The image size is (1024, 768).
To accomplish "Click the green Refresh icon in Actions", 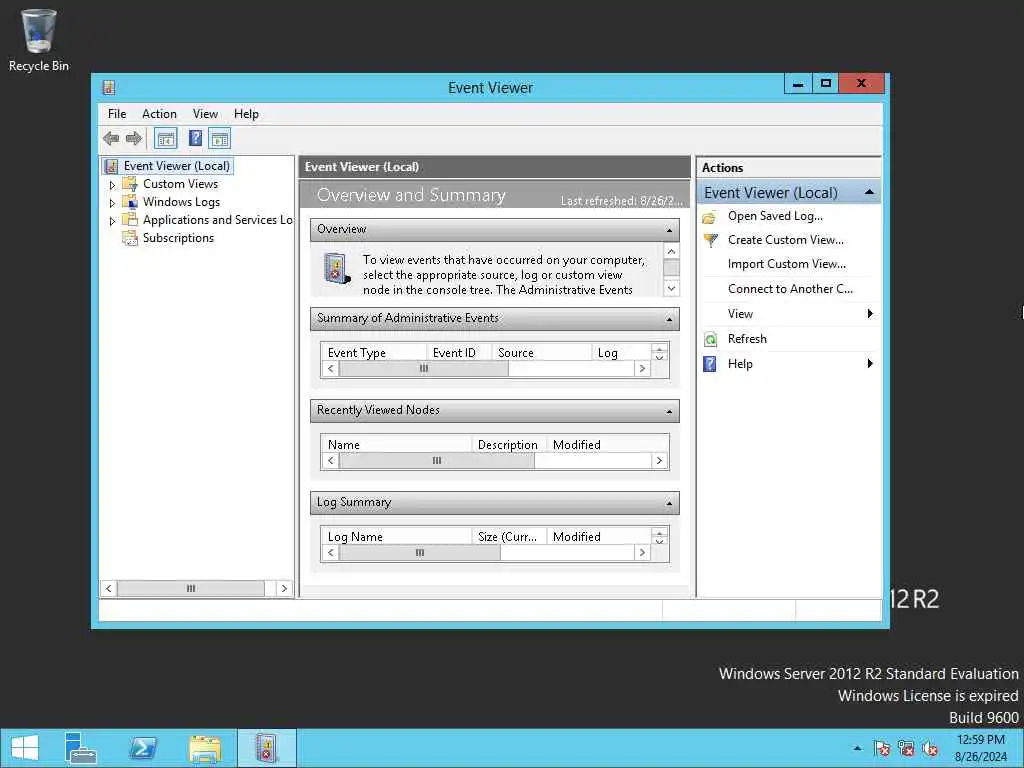I will click(x=710, y=339).
